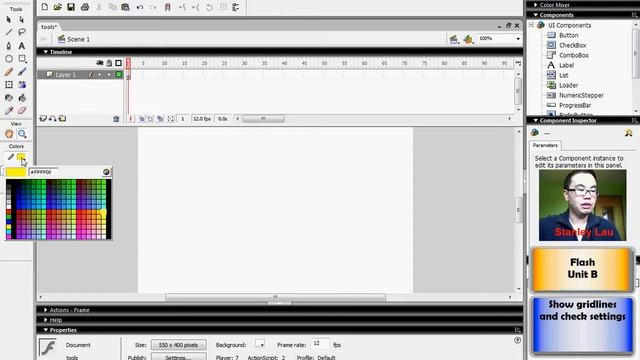The image size is (640, 360).
Task: Toggle Edit Multiple Frames button
Action: pos(160,119)
